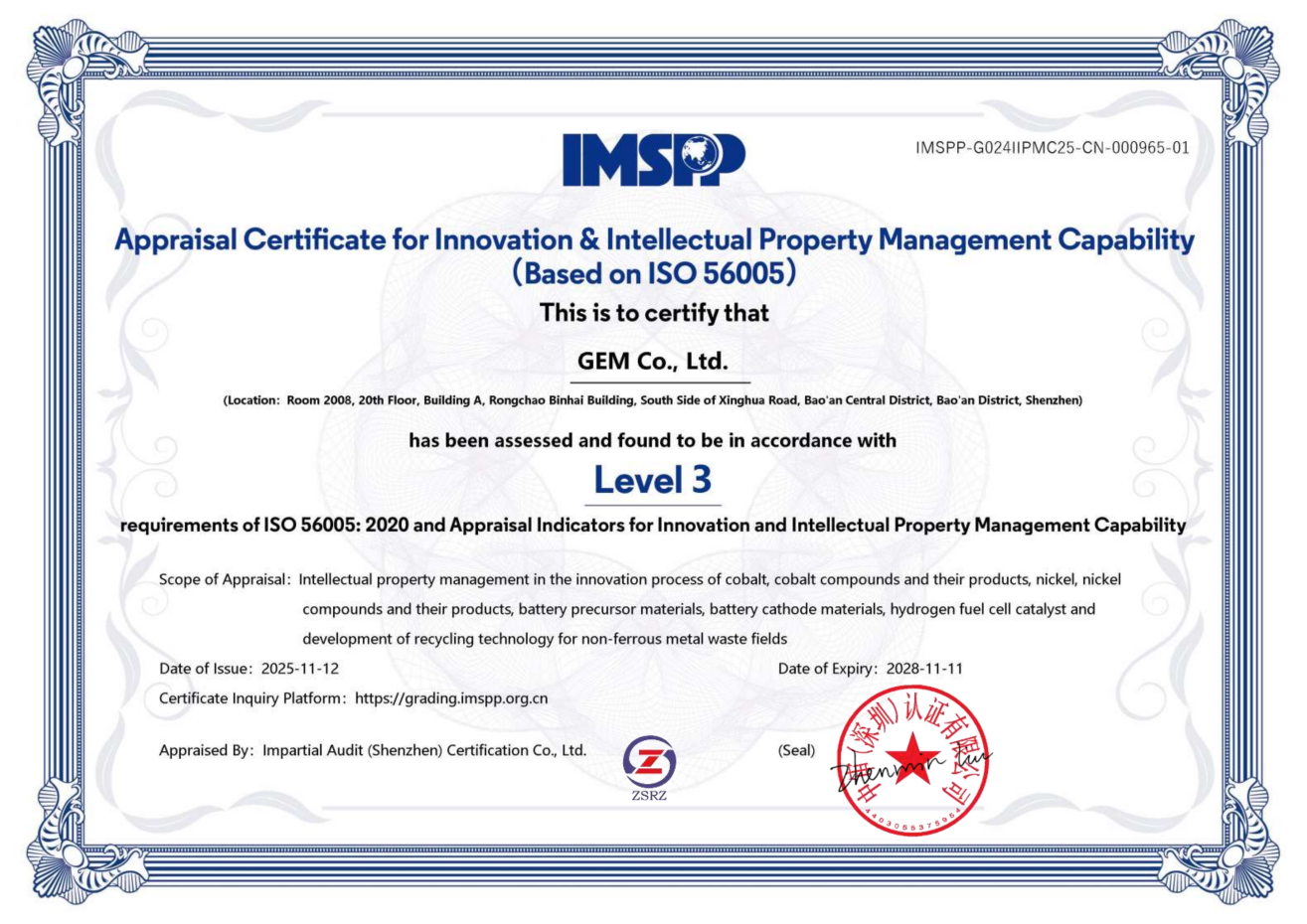
Task: Click the Date of Issue 2025-11-12
Action: tap(300, 669)
